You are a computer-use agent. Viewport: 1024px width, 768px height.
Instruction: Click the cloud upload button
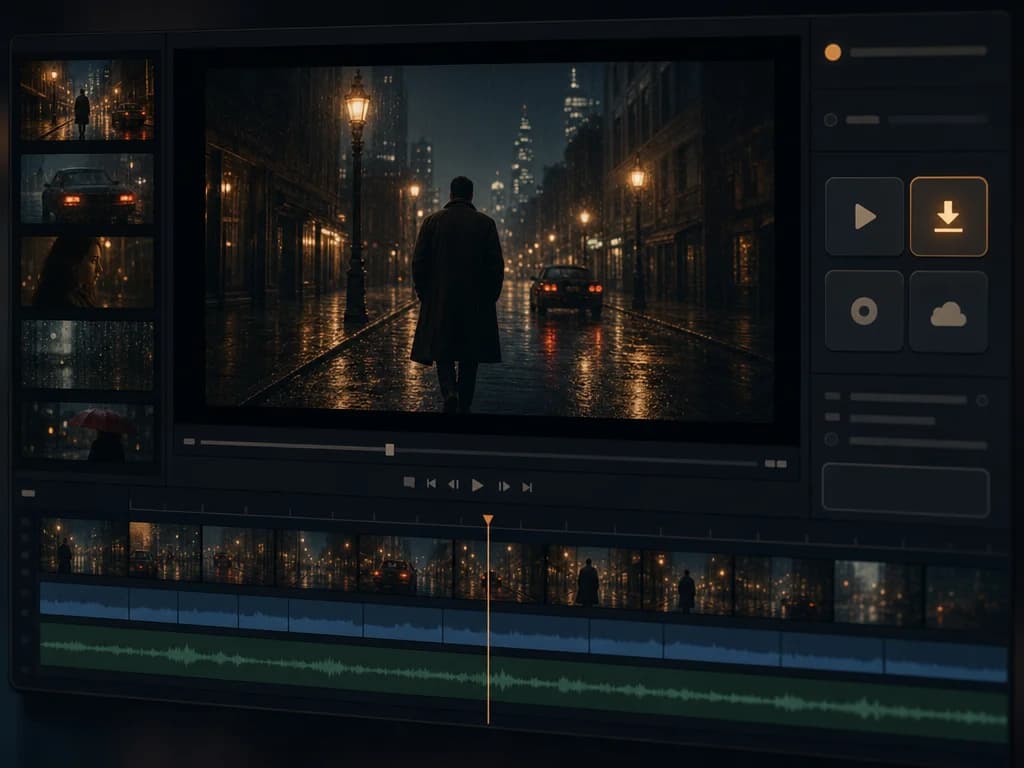coord(948,312)
